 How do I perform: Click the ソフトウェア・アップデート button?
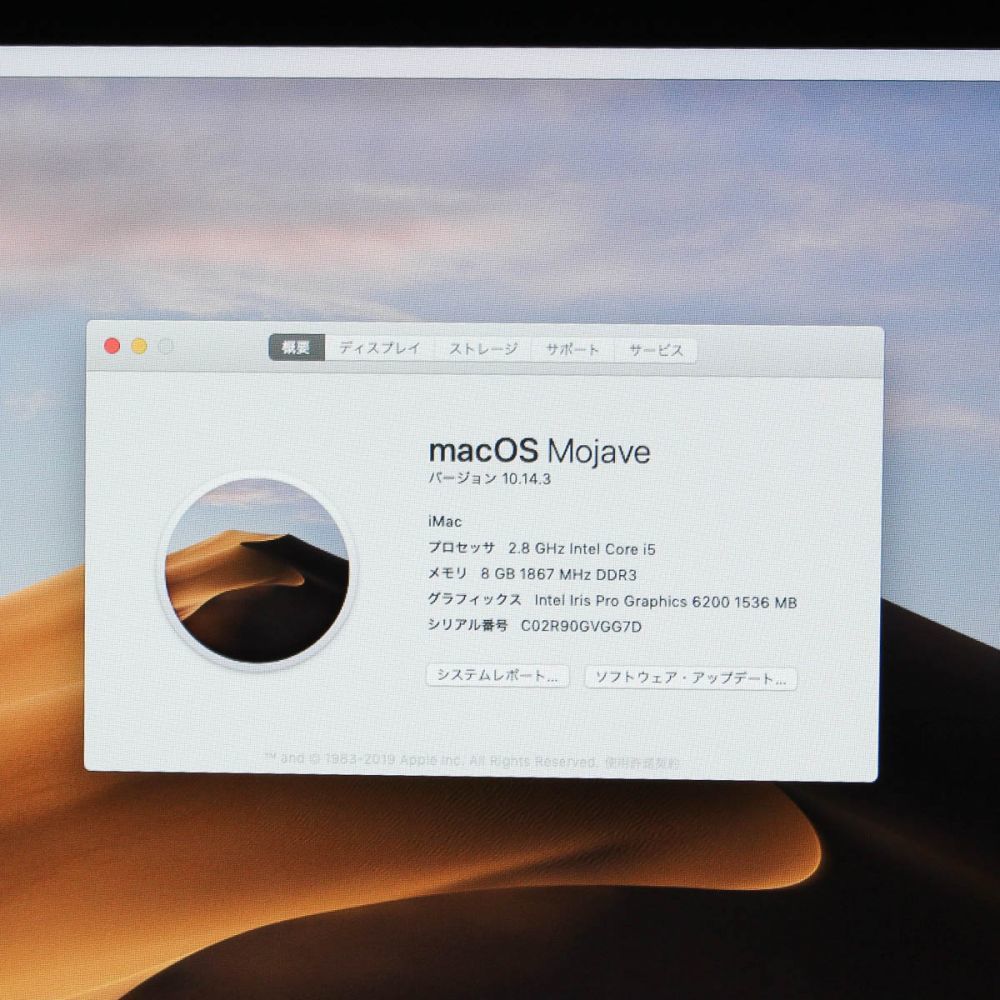pos(691,678)
